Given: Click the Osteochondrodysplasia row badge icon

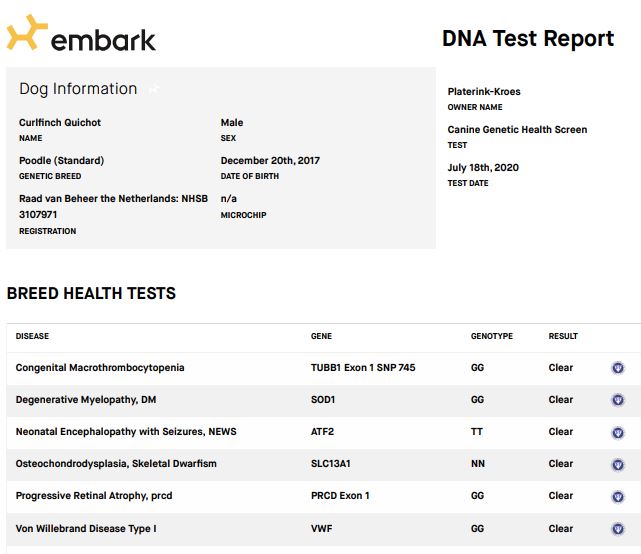Looking at the screenshot, I should click(618, 464).
